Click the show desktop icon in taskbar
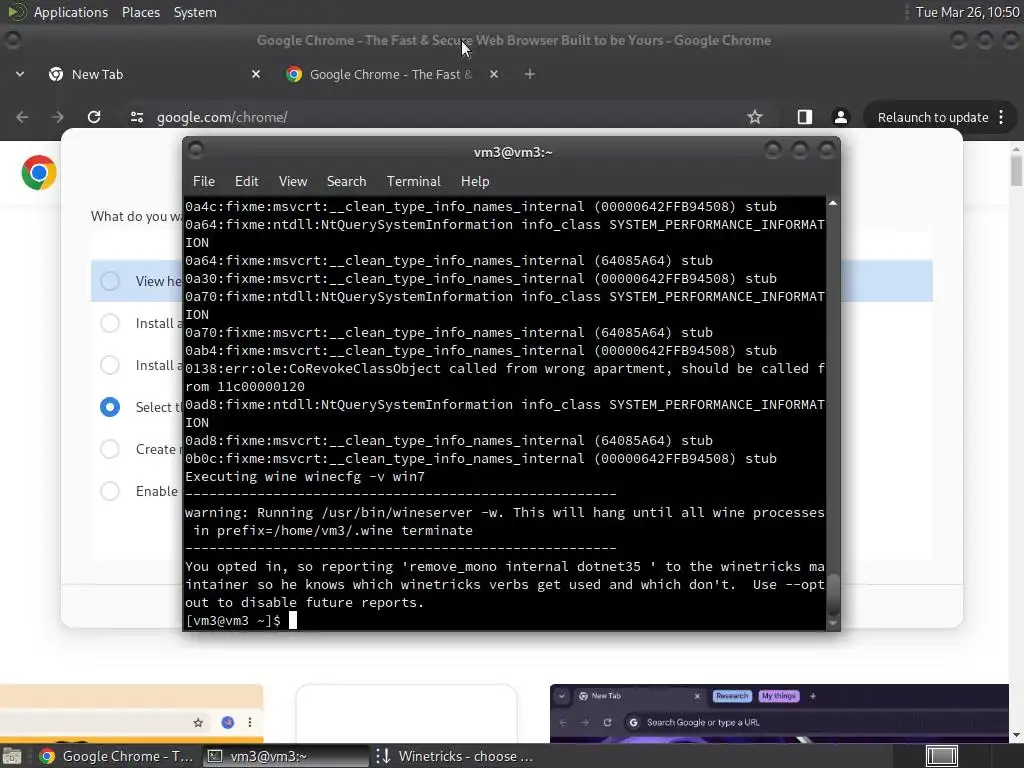Viewport: 1024px width, 768px height. 12,756
